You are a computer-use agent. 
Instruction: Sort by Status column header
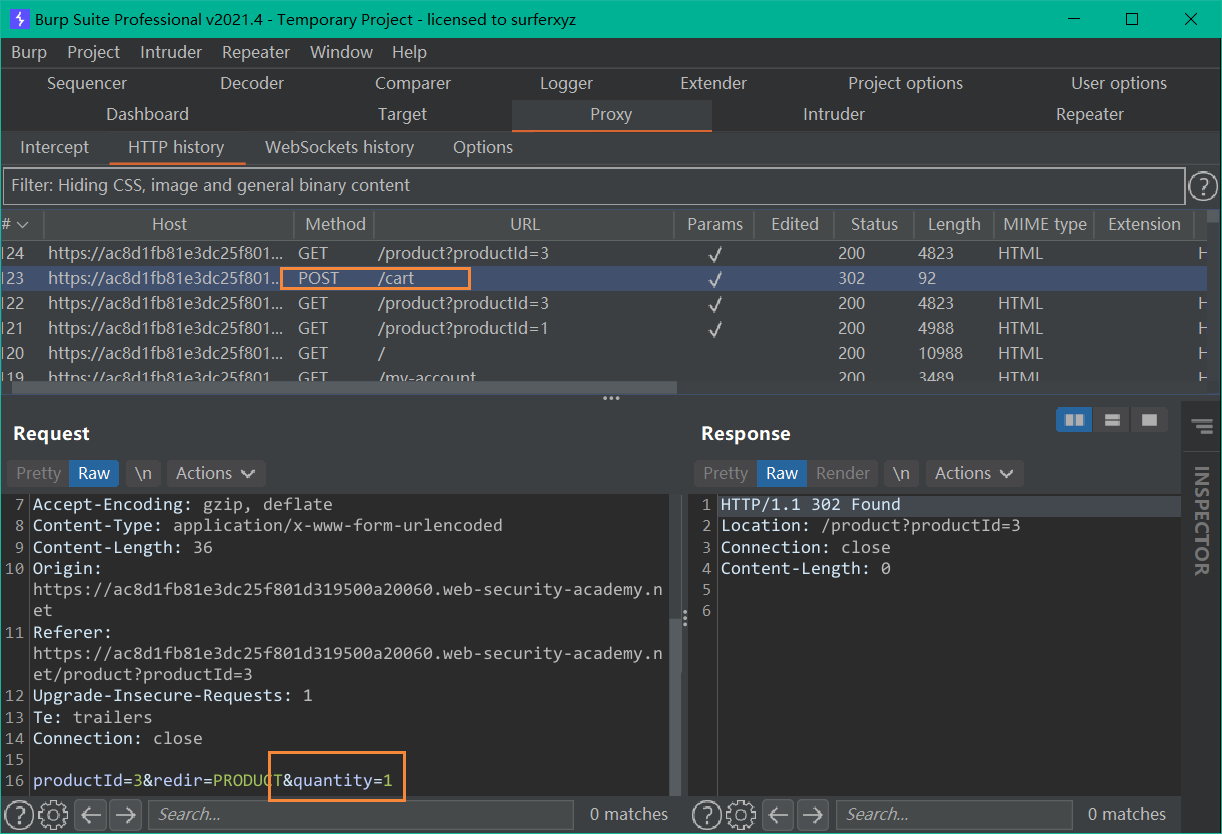pos(874,225)
